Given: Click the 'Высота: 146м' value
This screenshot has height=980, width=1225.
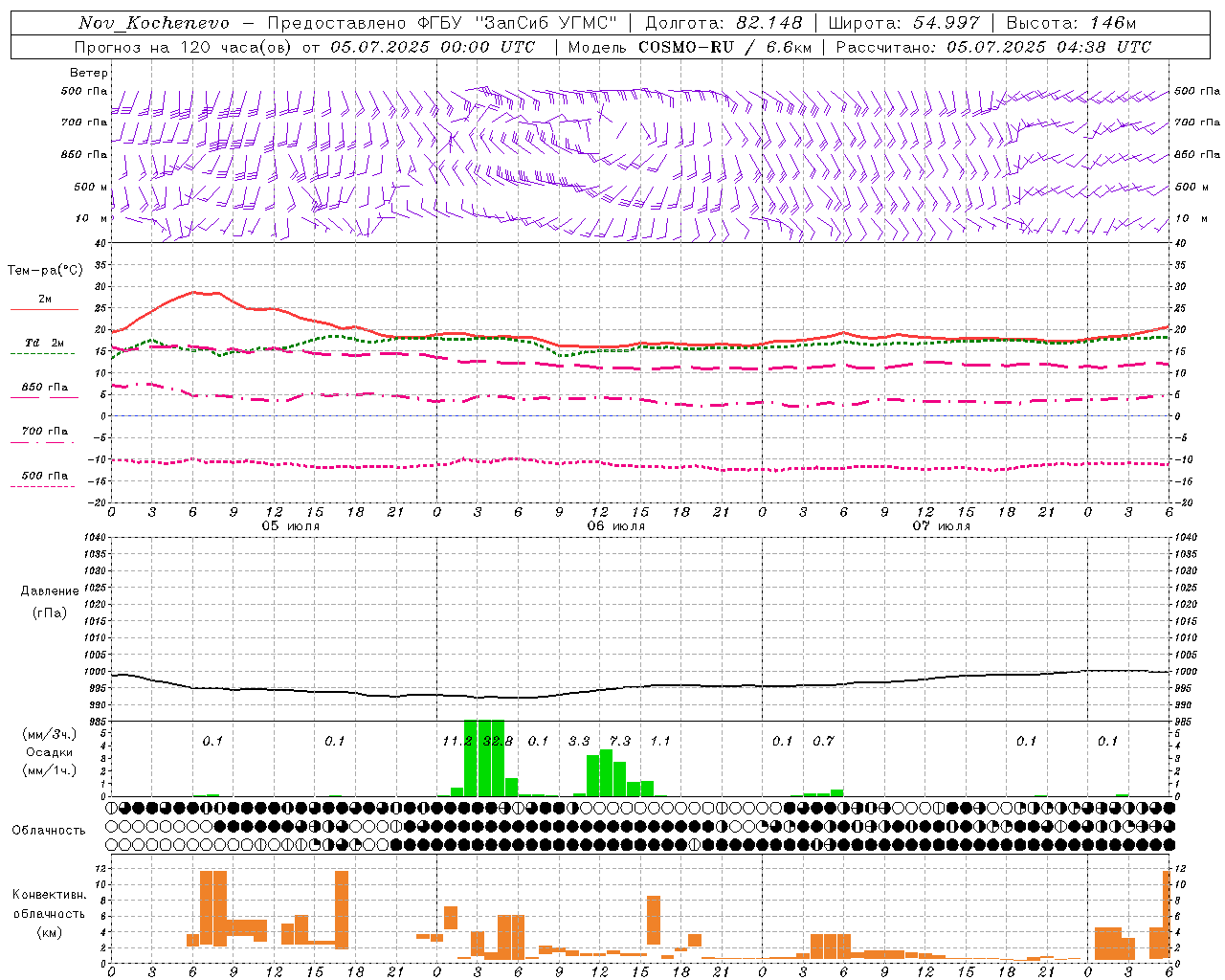Looking at the screenshot, I should click(1071, 23).
